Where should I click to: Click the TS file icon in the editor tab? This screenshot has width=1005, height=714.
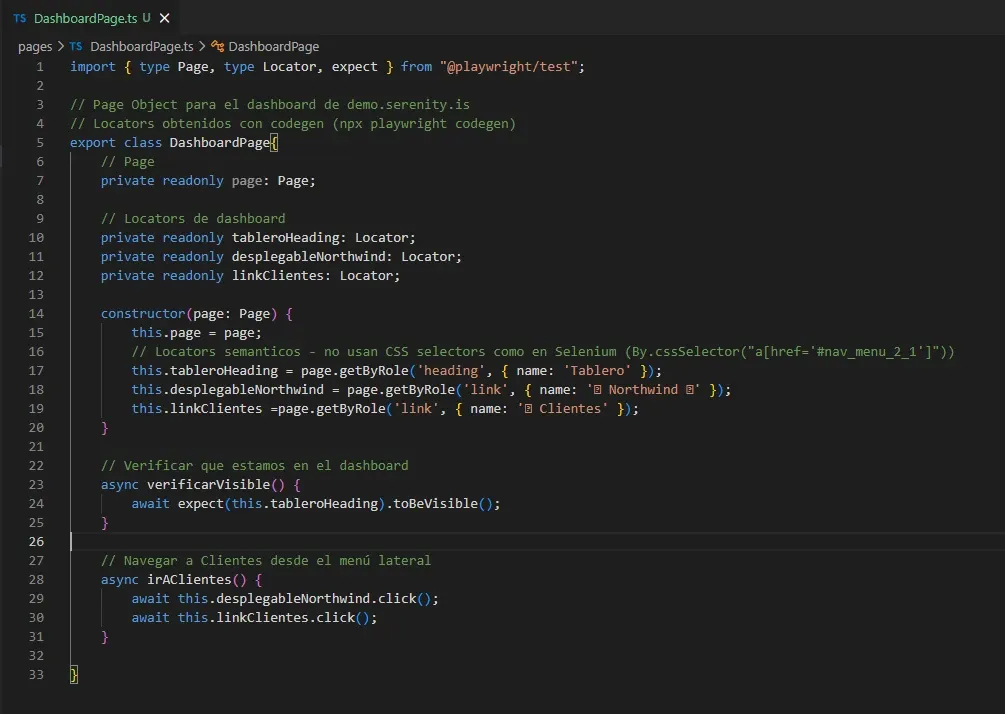tap(19, 18)
